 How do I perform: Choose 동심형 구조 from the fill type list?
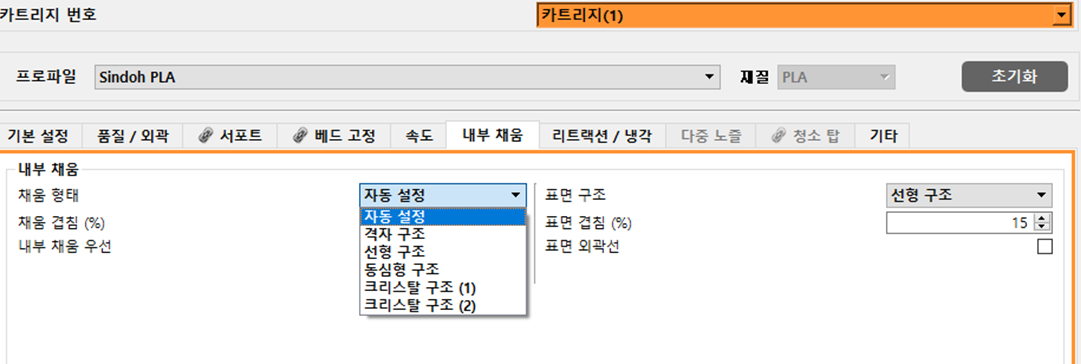point(443,269)
